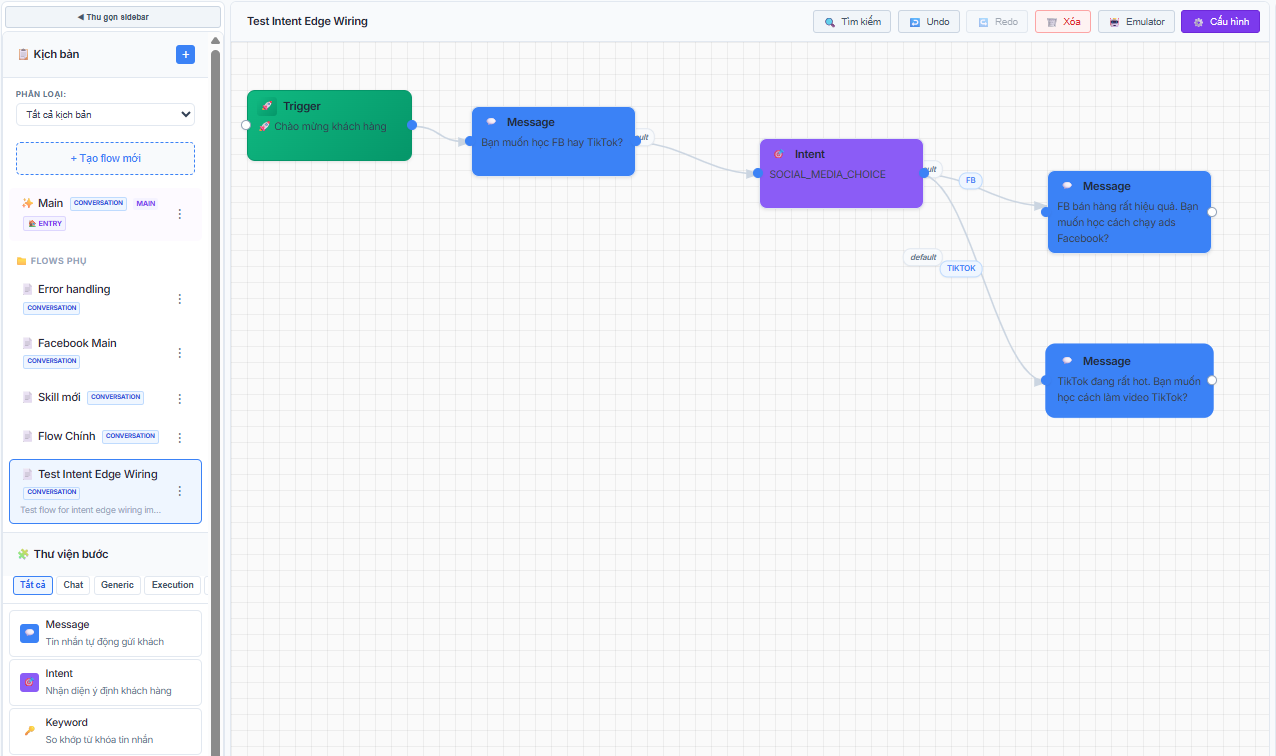Open Cấu hình settings
The image size is (1276, 756).
[x=1220, y=22]
